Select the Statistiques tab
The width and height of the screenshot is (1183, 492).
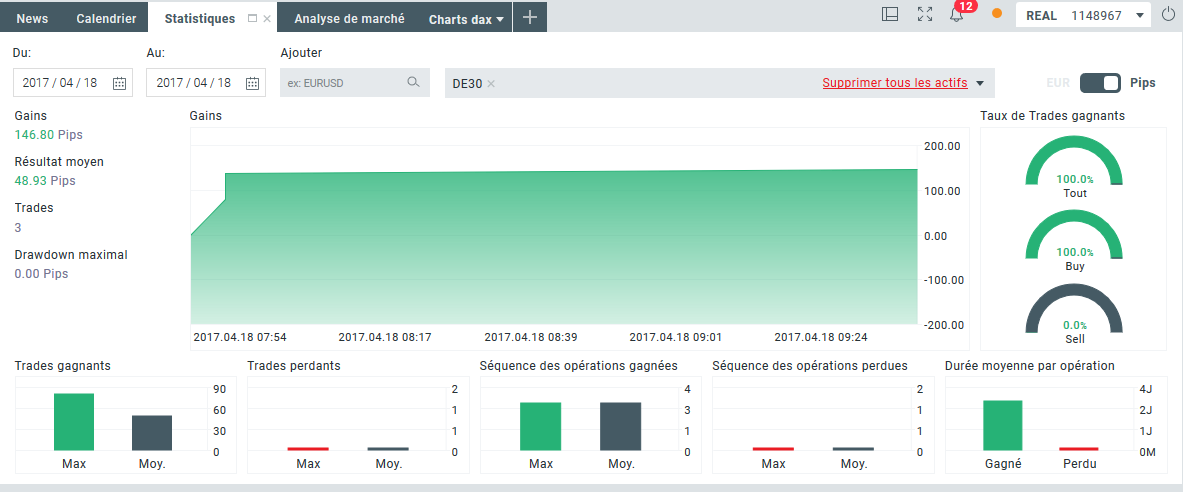point(199,19)
